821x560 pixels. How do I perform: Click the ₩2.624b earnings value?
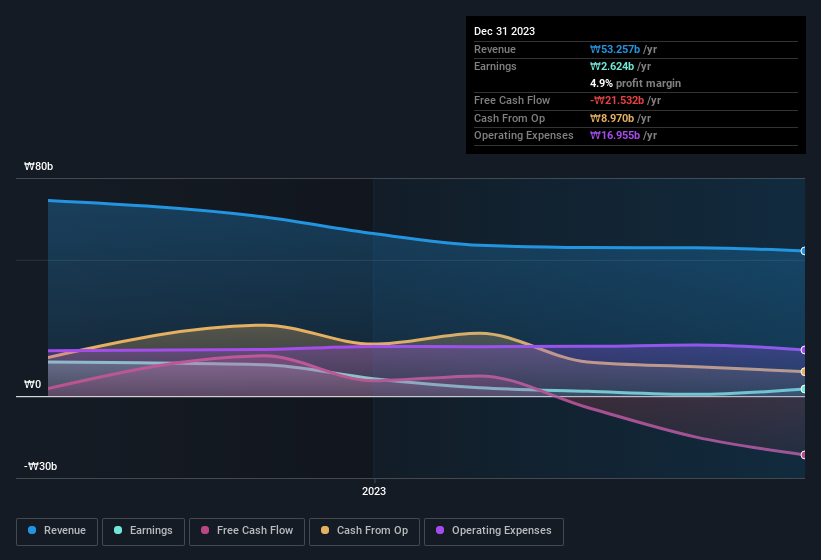pos(612,66)
